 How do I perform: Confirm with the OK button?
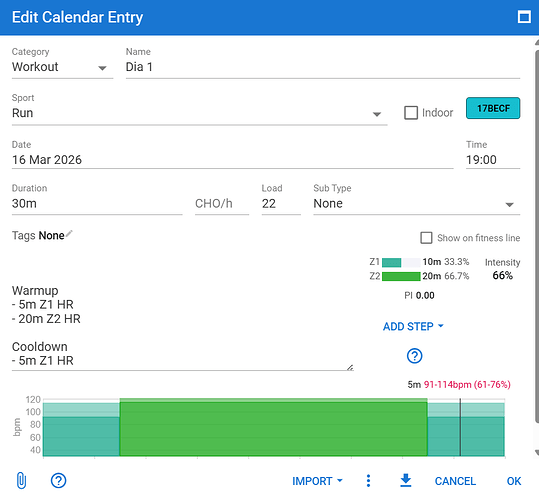pyautogui.click(x=514, y=481)
